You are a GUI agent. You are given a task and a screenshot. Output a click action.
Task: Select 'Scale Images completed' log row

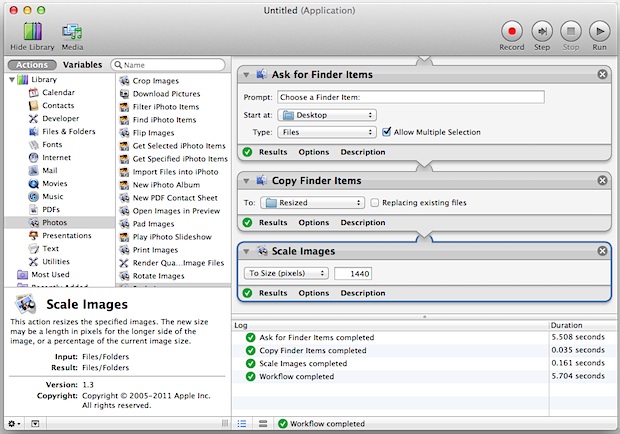click(x=423, y=364)
